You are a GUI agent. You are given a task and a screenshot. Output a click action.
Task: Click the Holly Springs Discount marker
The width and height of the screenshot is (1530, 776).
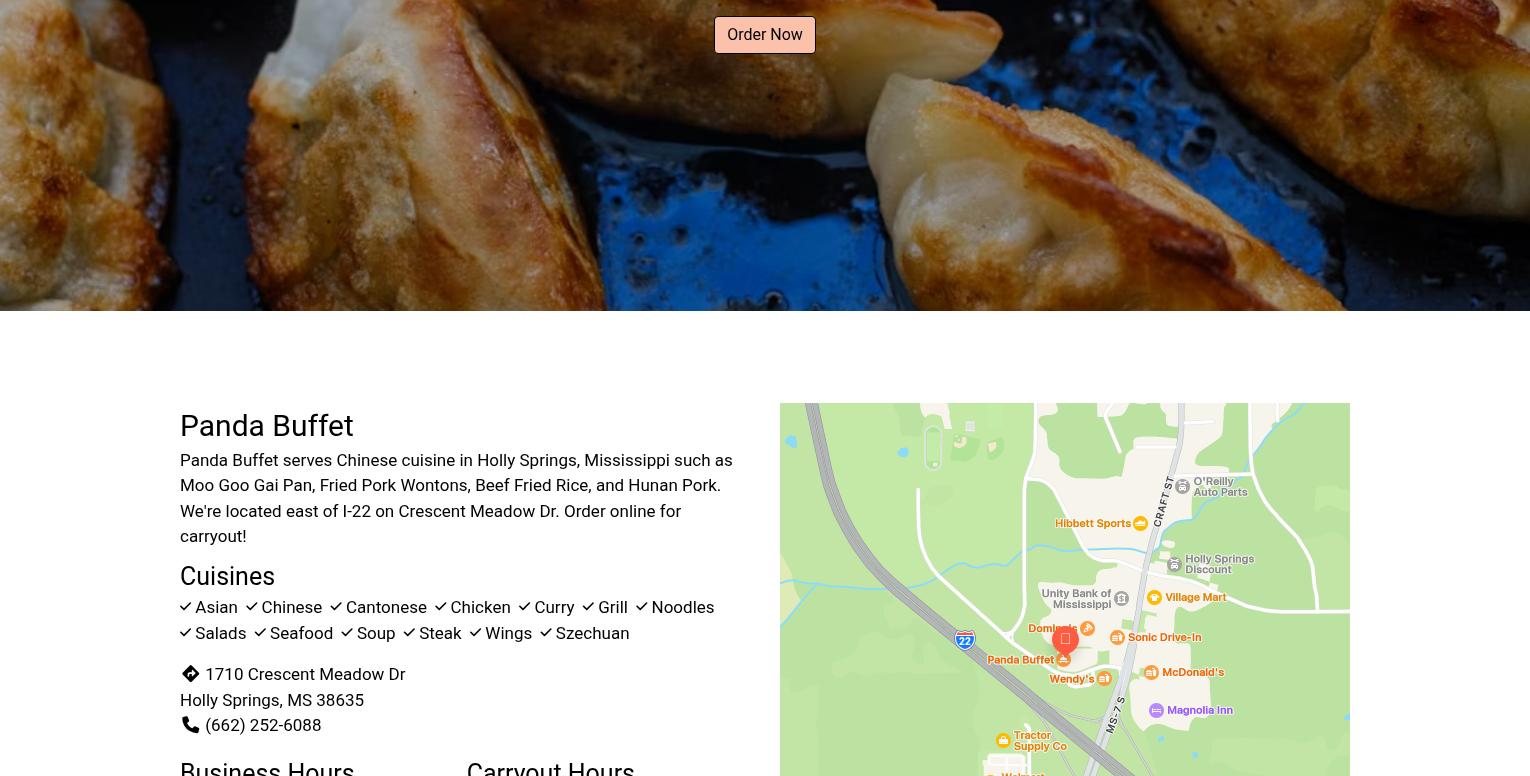coord(1174,565)
